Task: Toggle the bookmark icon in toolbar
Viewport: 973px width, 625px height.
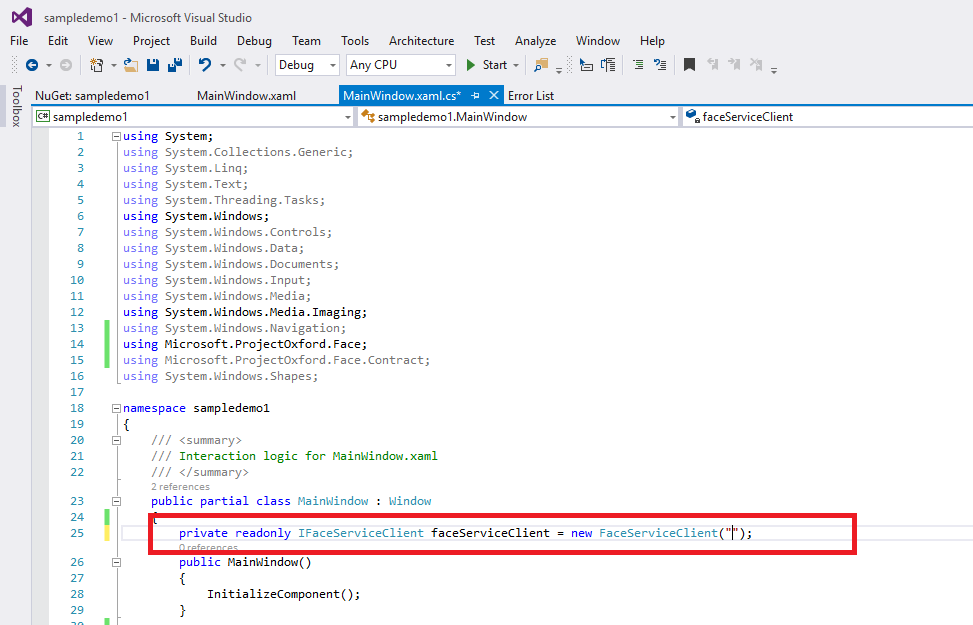Action: (689, 65)
